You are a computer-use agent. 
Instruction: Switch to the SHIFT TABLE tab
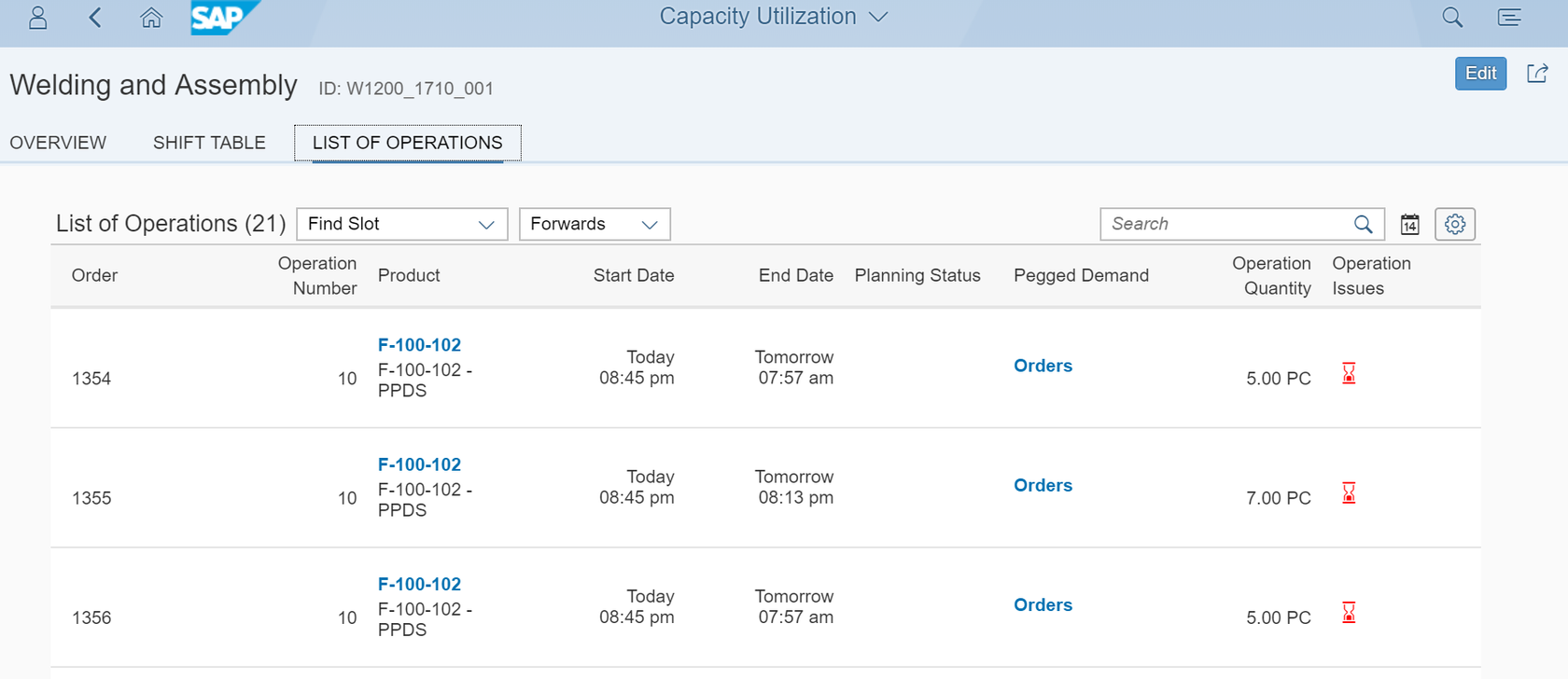[x=209, y=143]
